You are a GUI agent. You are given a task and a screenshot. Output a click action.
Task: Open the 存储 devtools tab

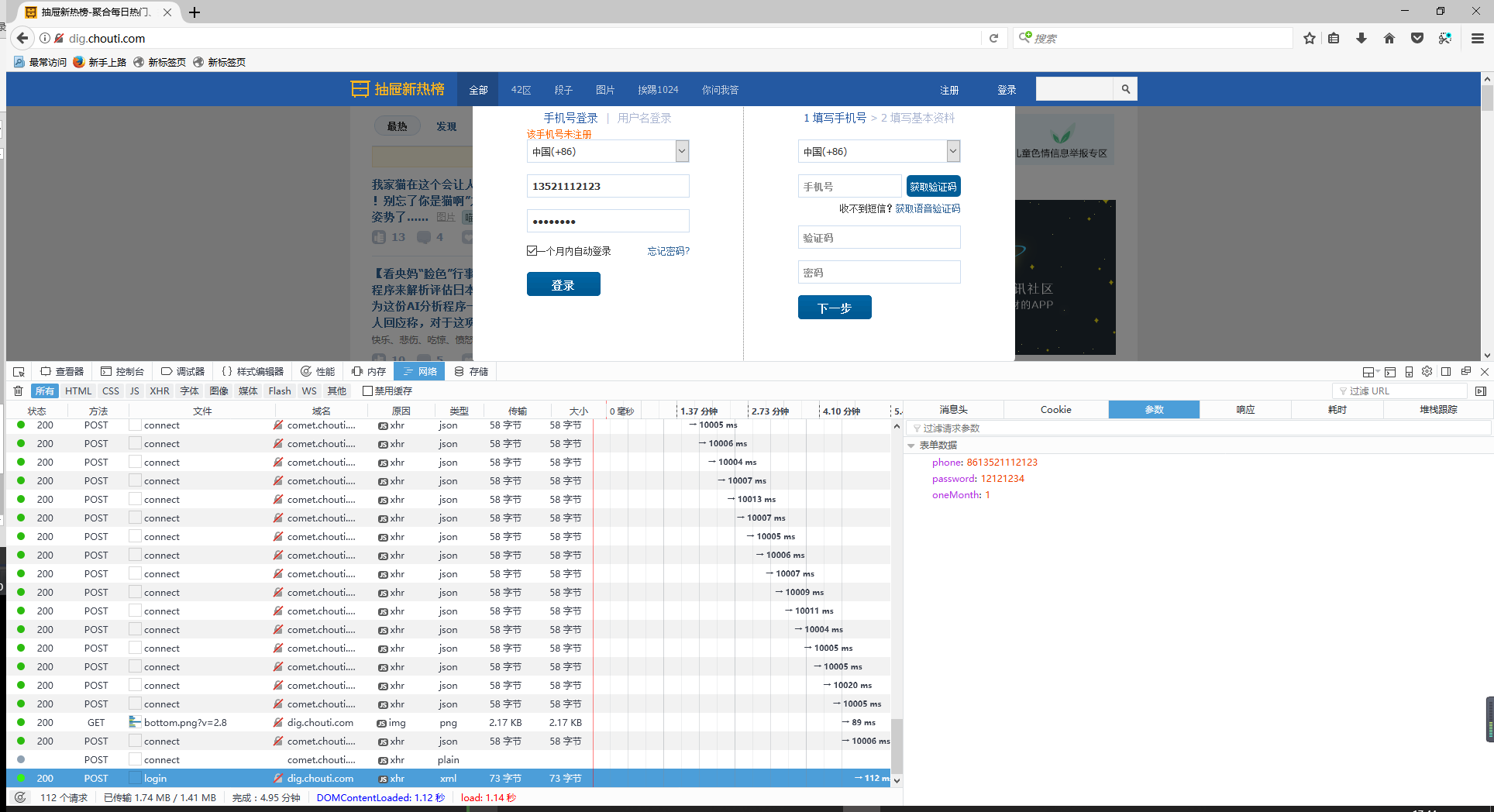tap(471, 372)
